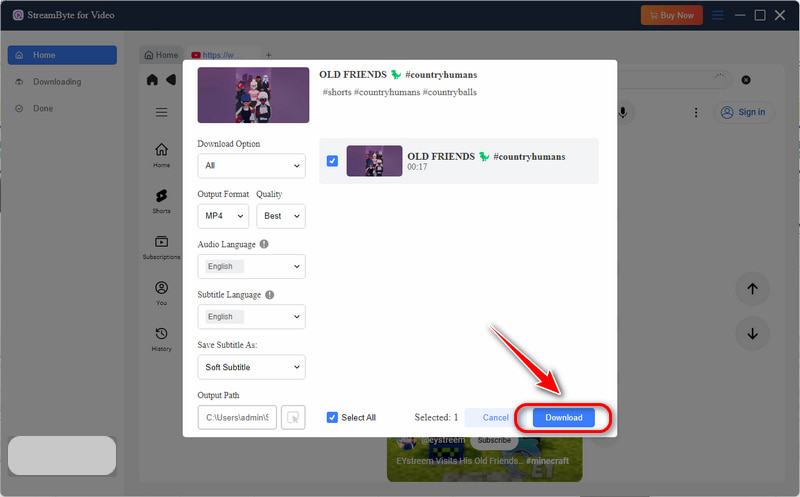Screen dimensions: 800x497
Task: Switch to the Home browser tab
Action: click(x=161, y=55)
